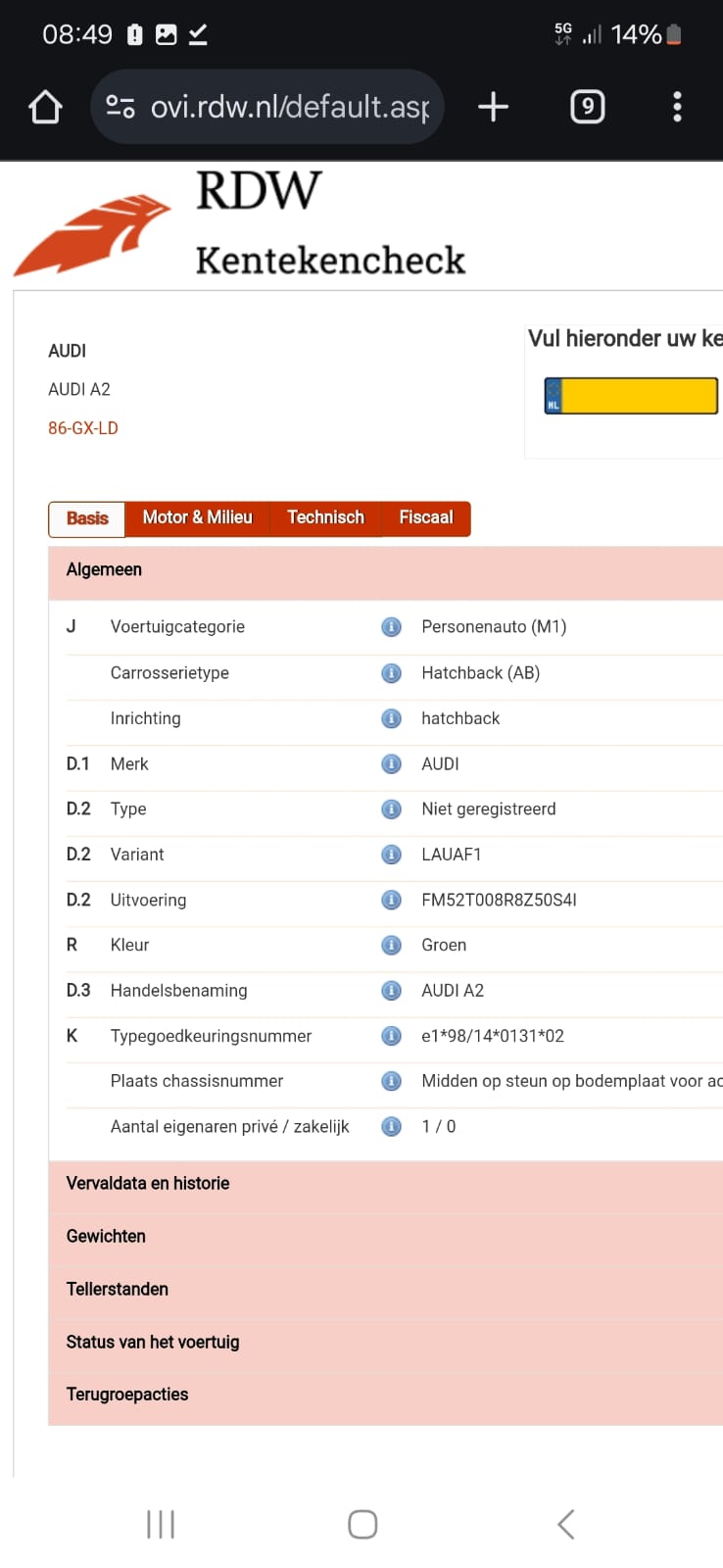Click info icon for Carrosserietype

click(x=391, y=673)
